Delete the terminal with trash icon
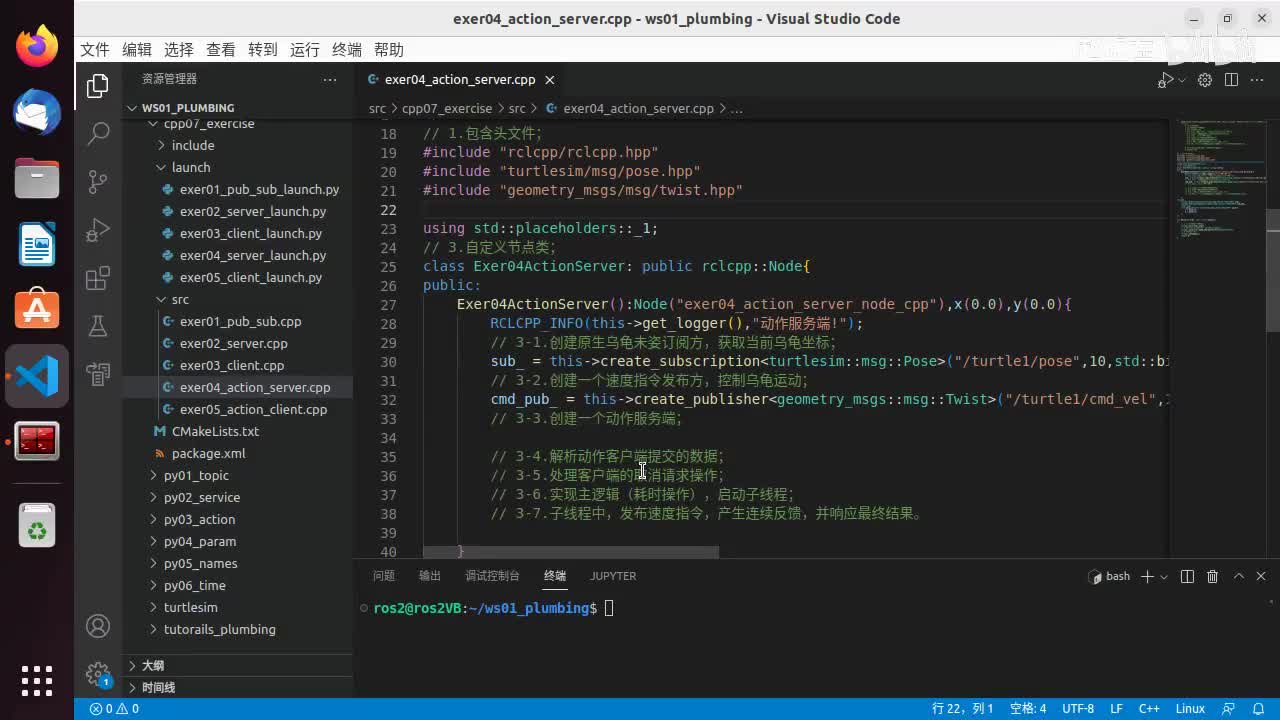 (1212, 576)
